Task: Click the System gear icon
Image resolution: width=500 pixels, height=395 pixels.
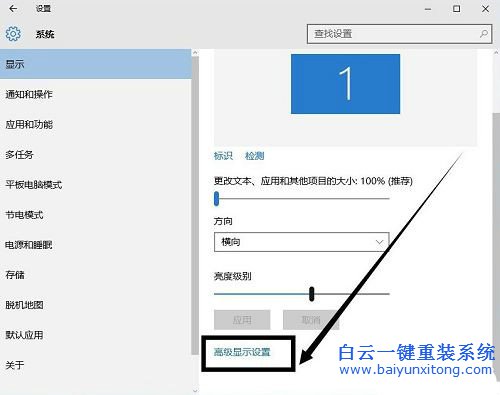Action: (13, 34)
